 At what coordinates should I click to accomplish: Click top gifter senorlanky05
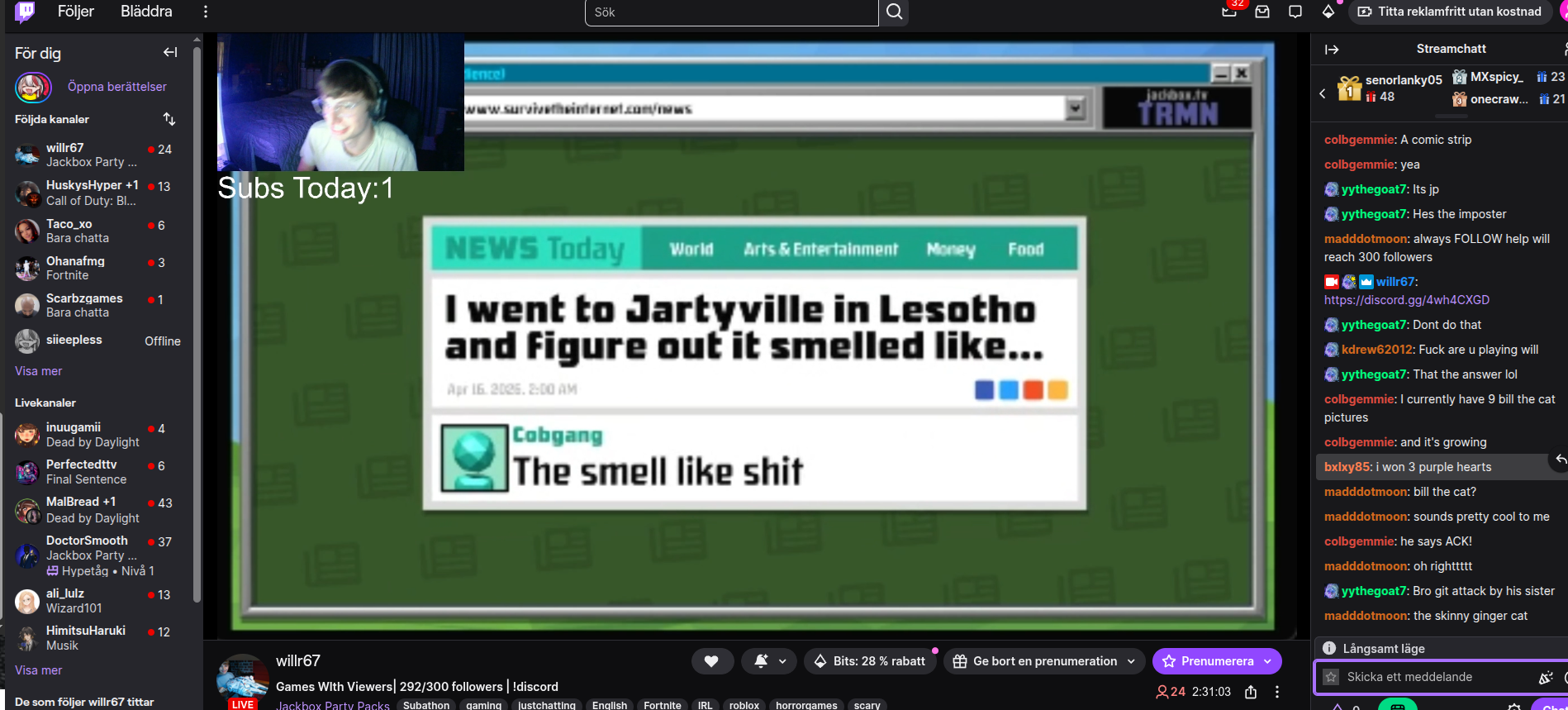(x=1404, y=80)
